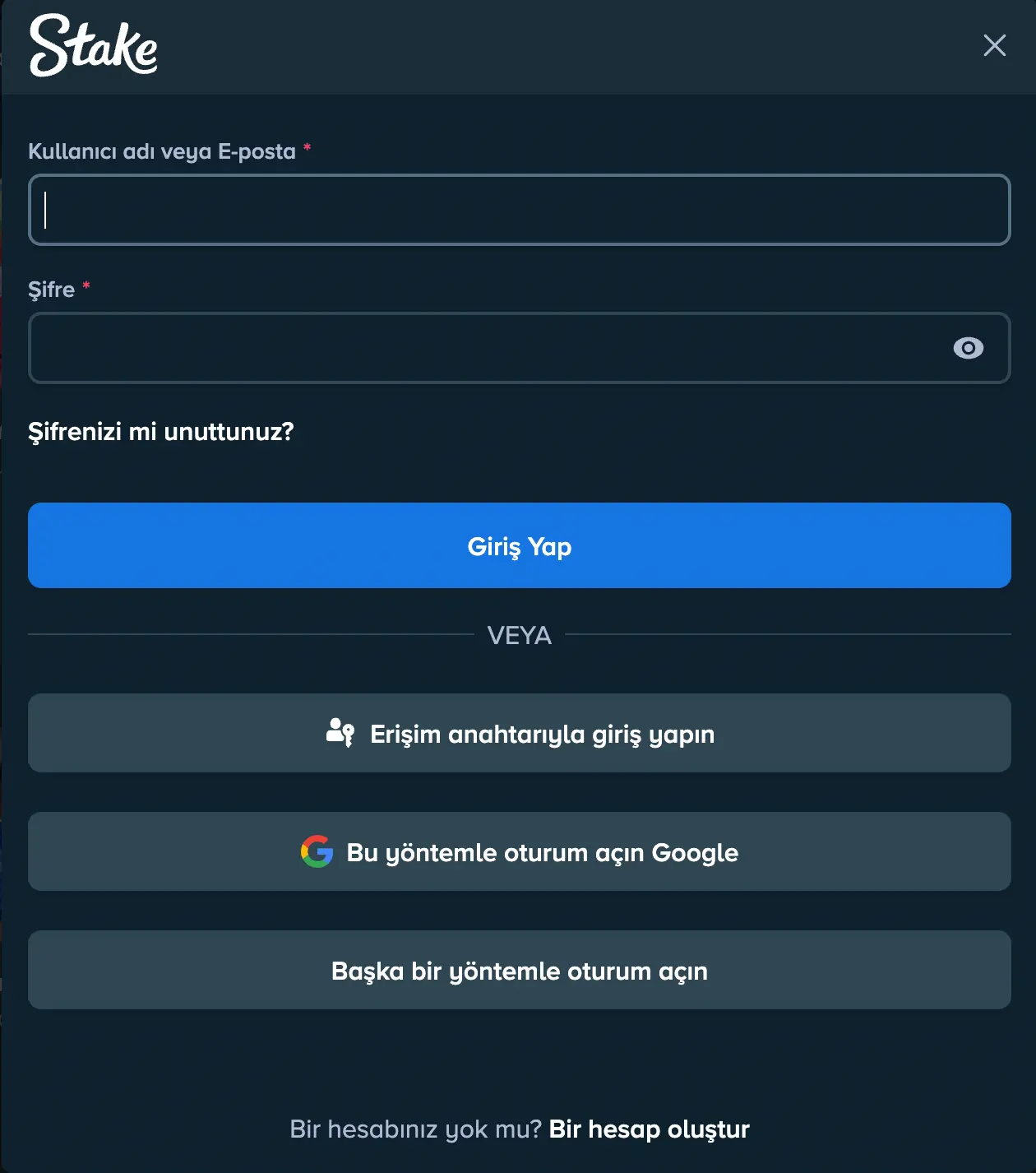Image resolution: width=1036 pixels, height=1173 pixels.
Task: Open the 'Bir hesap oluştur' link
Action: point(649,1129)
